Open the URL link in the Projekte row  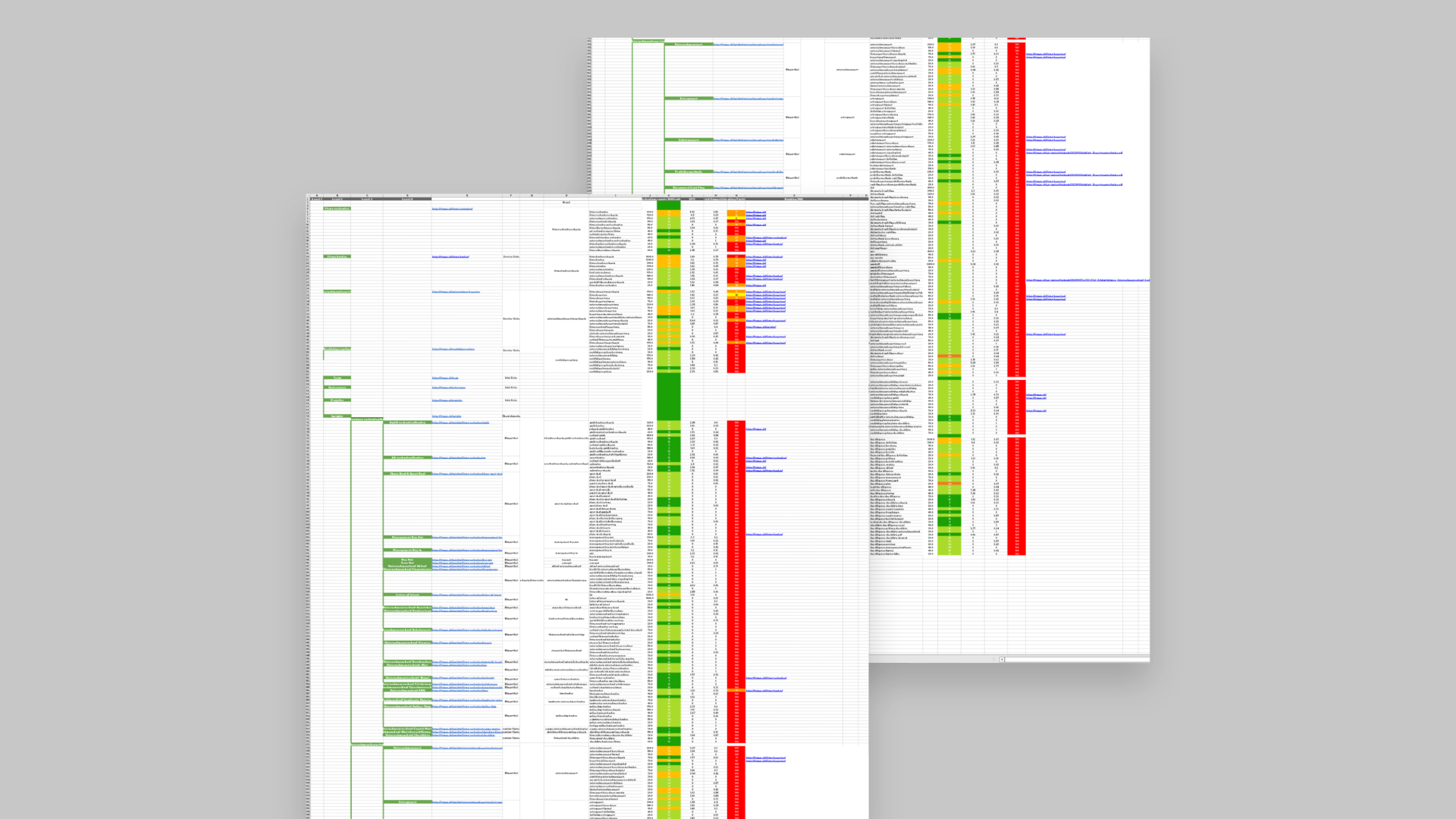[x=447, y=400]
